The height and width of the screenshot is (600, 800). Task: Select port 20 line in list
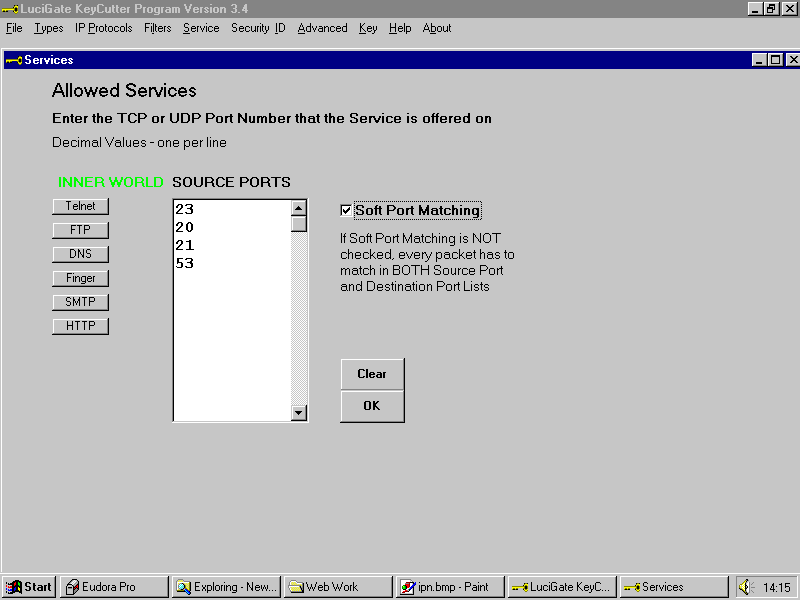click(185, 227)
